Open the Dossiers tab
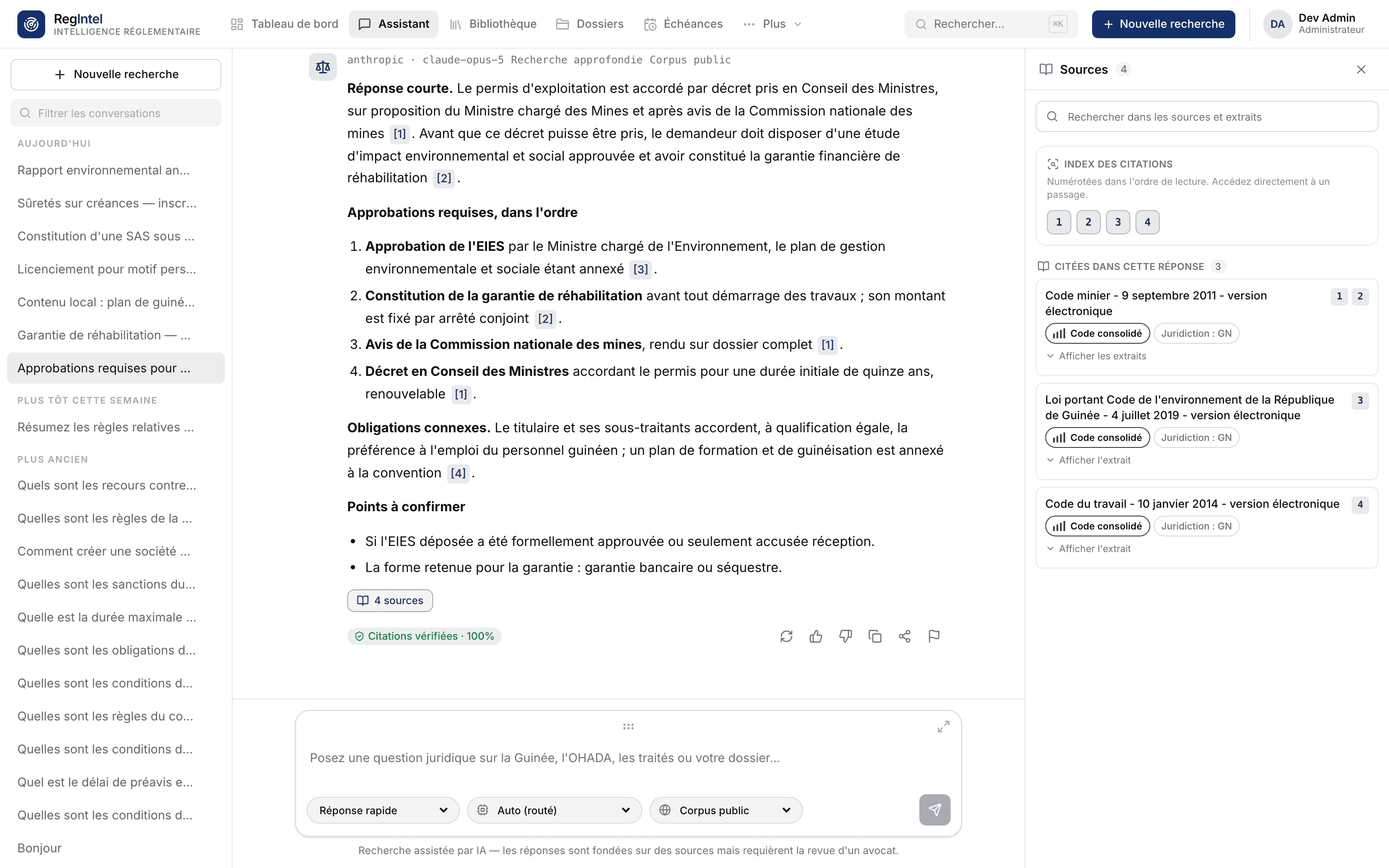 [x=590, y=24]
